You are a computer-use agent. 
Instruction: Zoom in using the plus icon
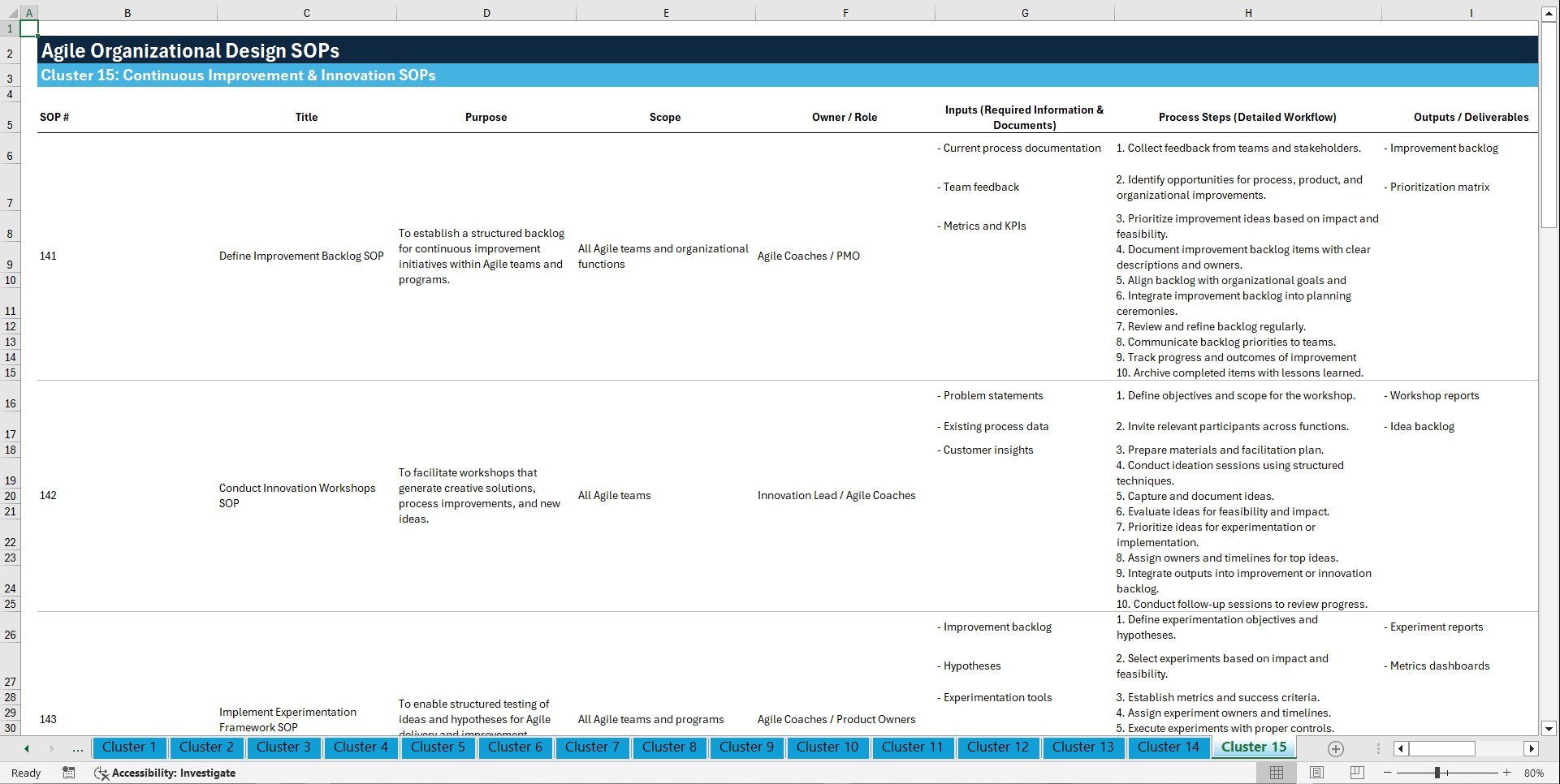click(x=1508, y=773)
